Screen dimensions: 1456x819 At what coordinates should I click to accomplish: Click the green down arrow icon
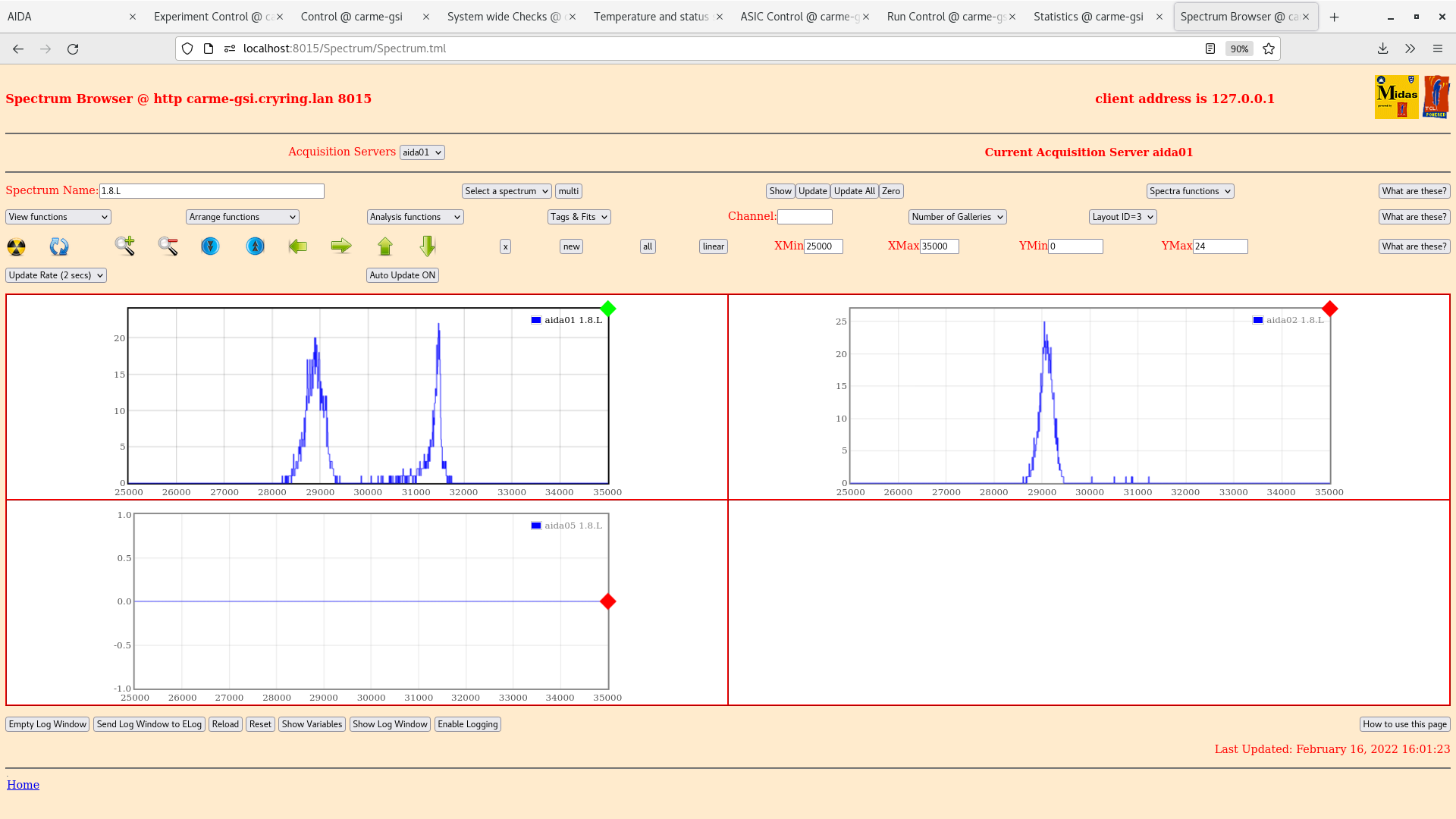(427, 246)
